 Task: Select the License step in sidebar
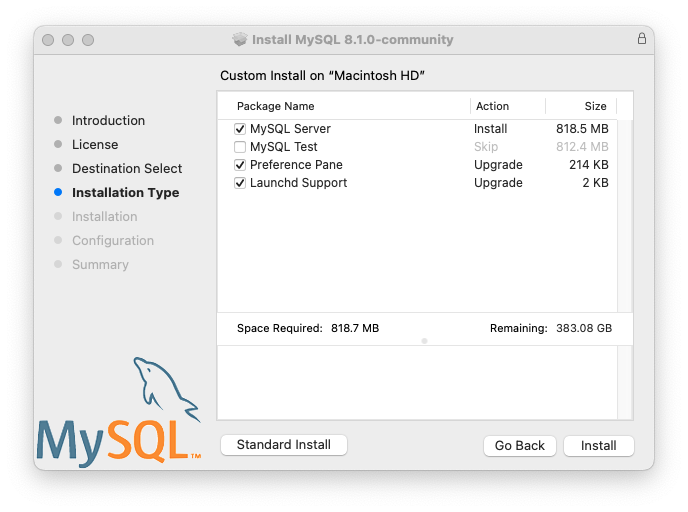(95, 144)
